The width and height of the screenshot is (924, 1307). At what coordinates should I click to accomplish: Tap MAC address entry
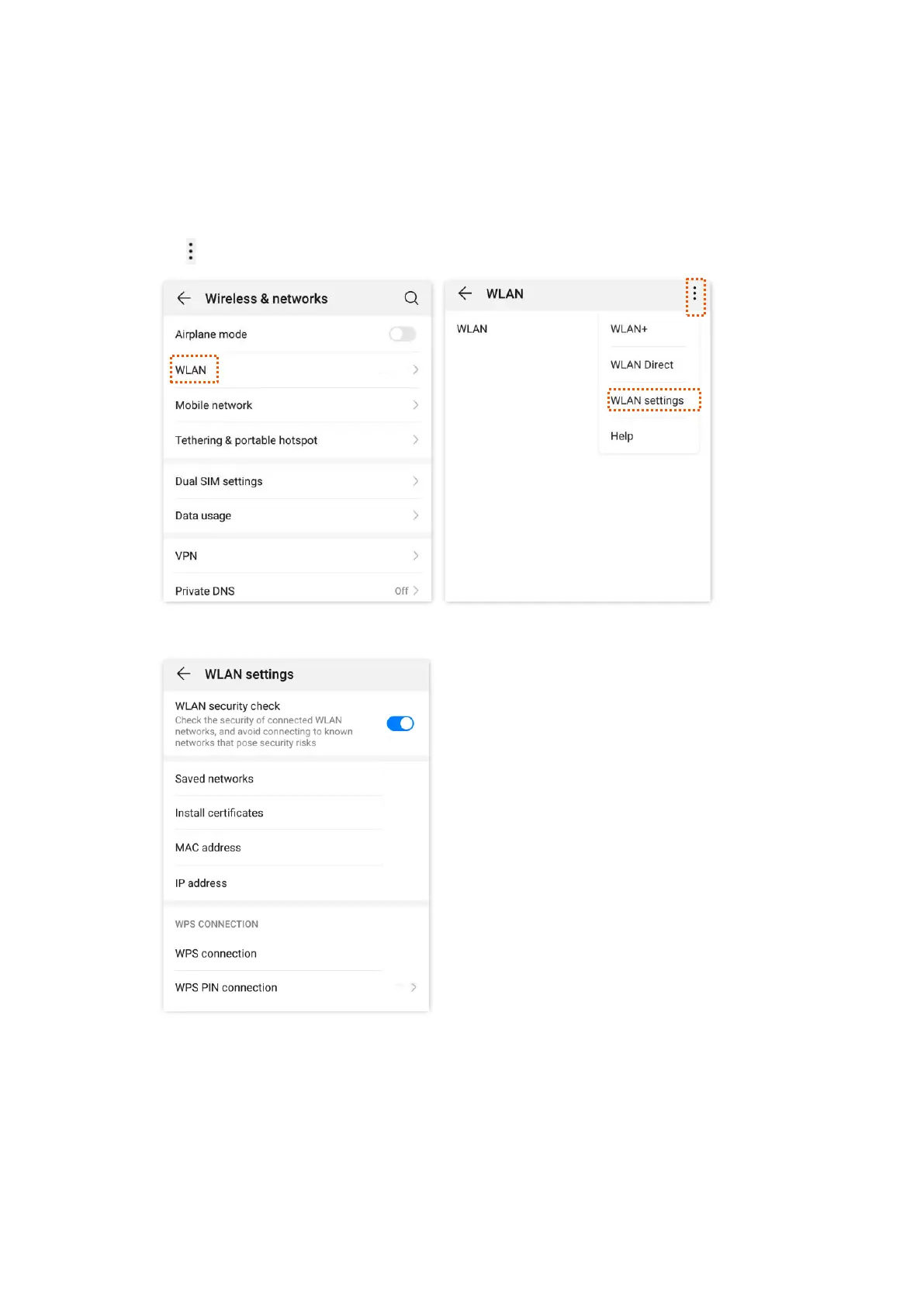[x=296, y=848]
